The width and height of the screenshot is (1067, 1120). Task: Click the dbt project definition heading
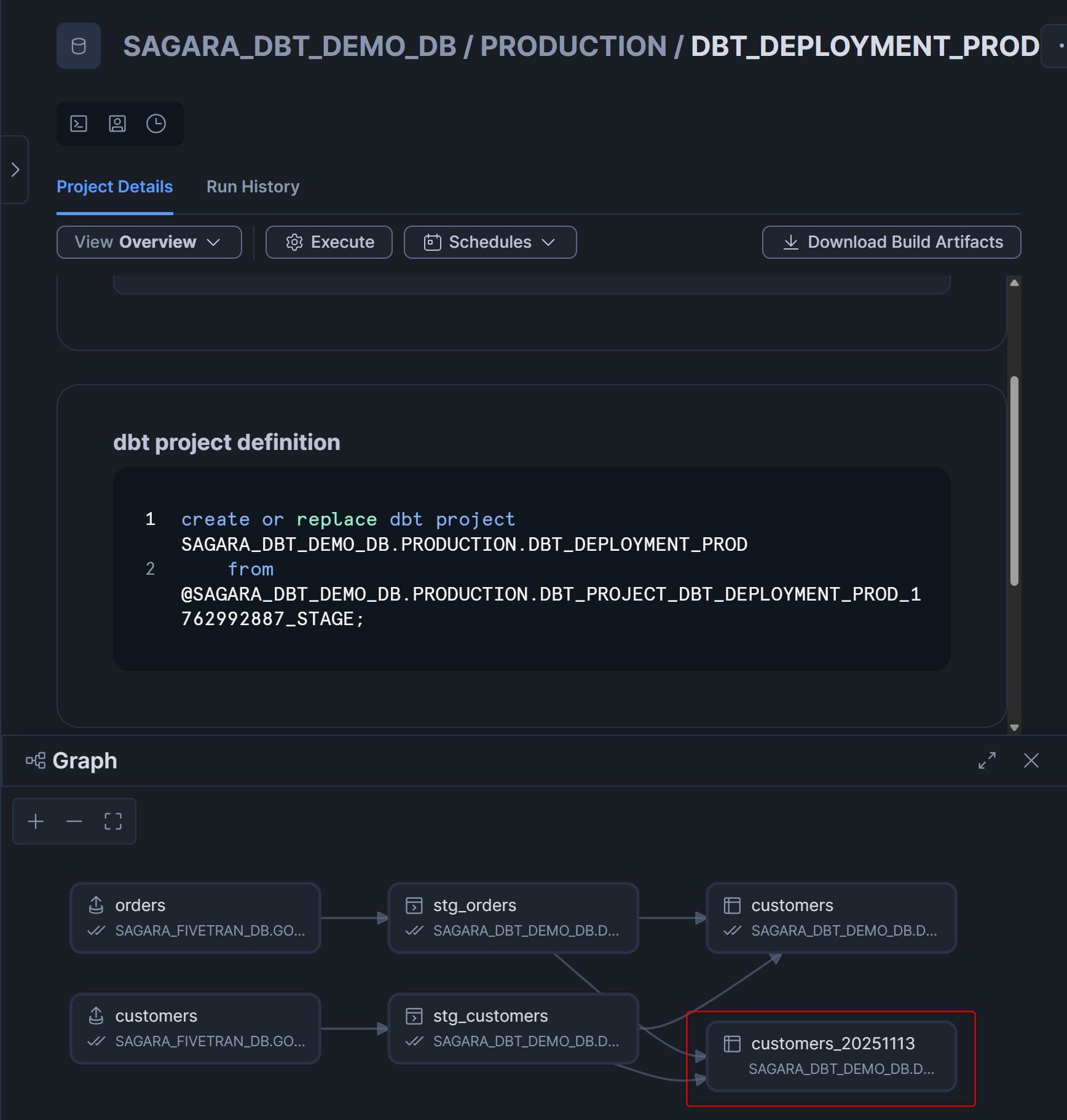[x=227, y=443]
